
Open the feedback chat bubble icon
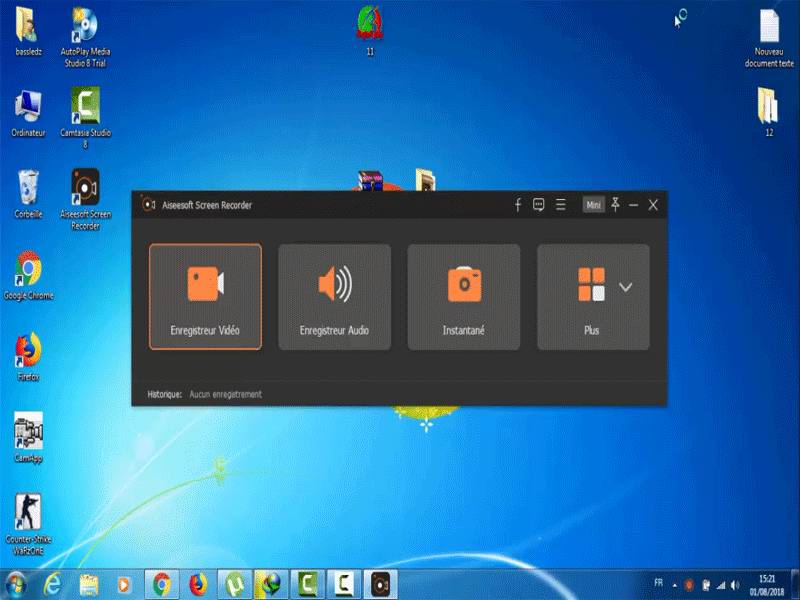[x=538, y=205]
